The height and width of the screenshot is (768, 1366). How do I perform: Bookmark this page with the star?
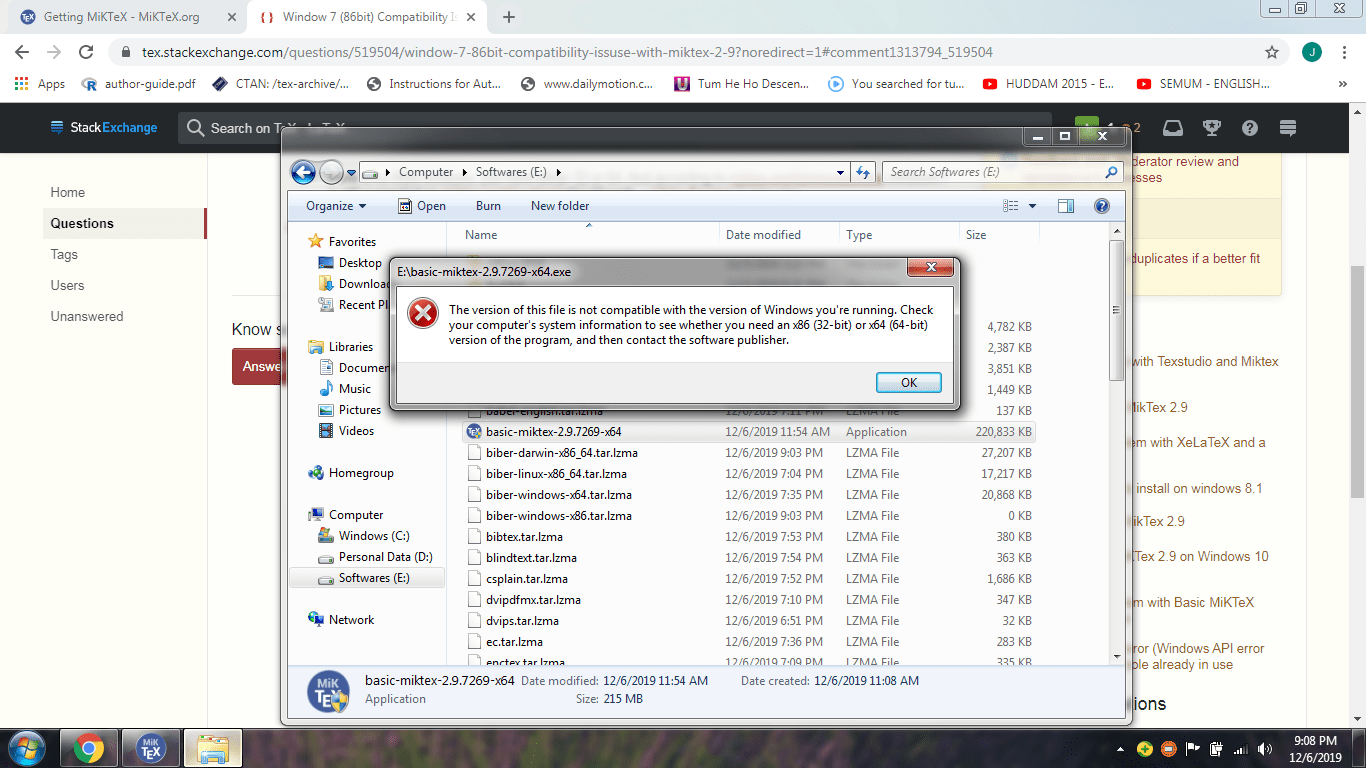(x=1272, y=52)
